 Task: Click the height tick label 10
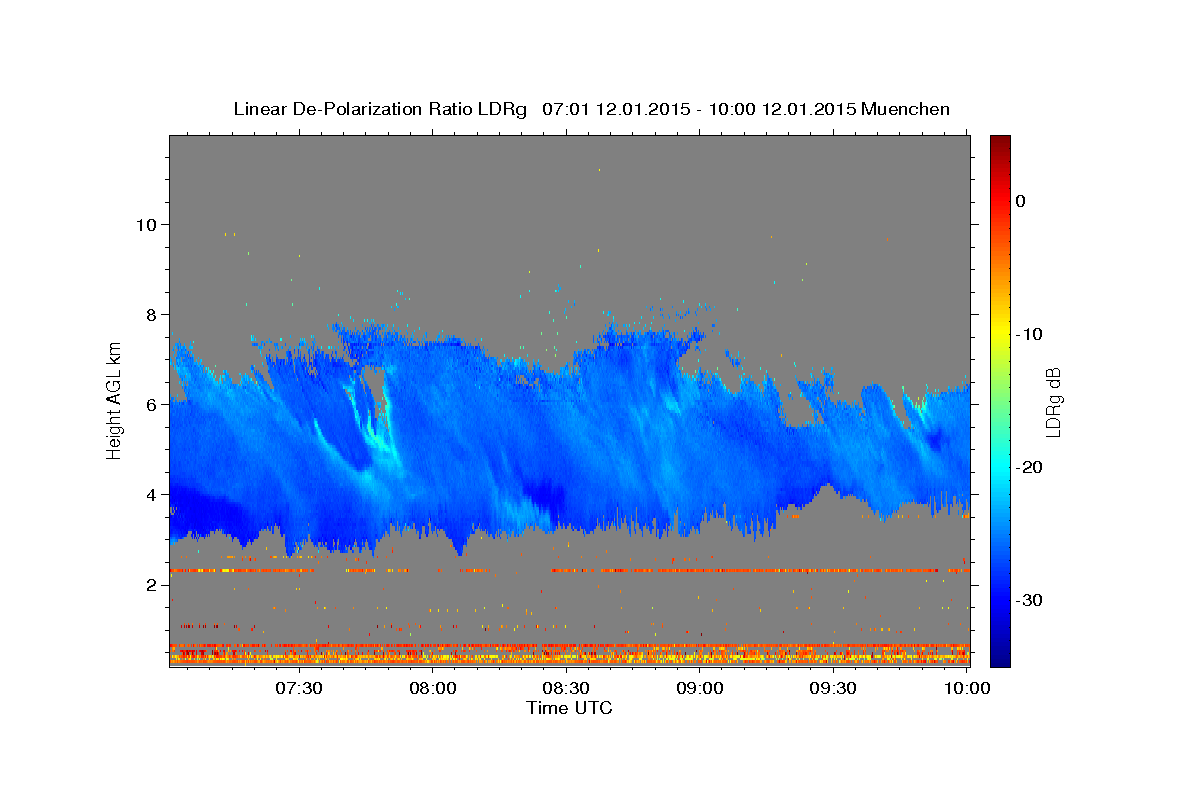146,224
